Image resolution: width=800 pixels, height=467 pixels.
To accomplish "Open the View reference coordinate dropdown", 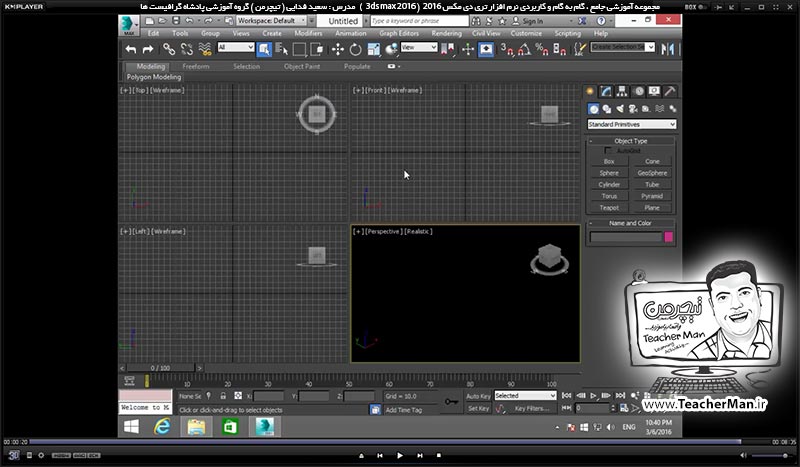I will click(419, 47).
